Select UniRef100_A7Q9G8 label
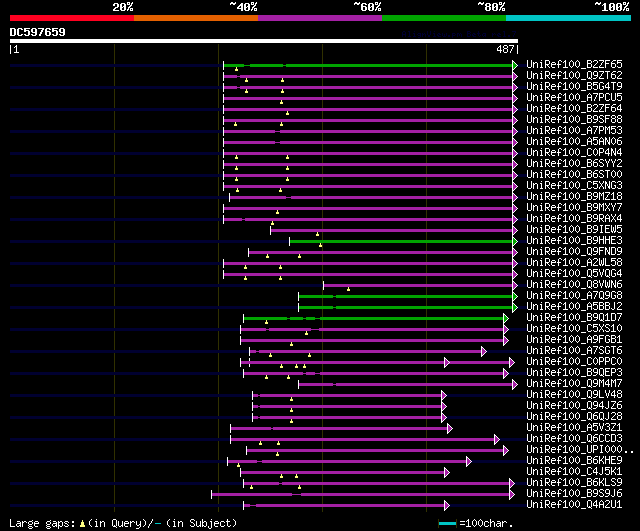Viewport: 640px width, 531px height. [x=574, y=296]
